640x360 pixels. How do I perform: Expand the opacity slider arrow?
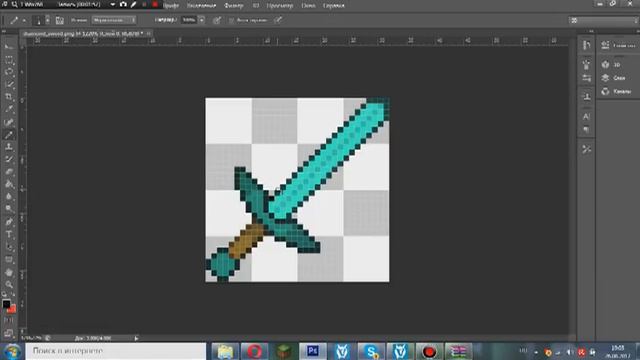(202, 20)
